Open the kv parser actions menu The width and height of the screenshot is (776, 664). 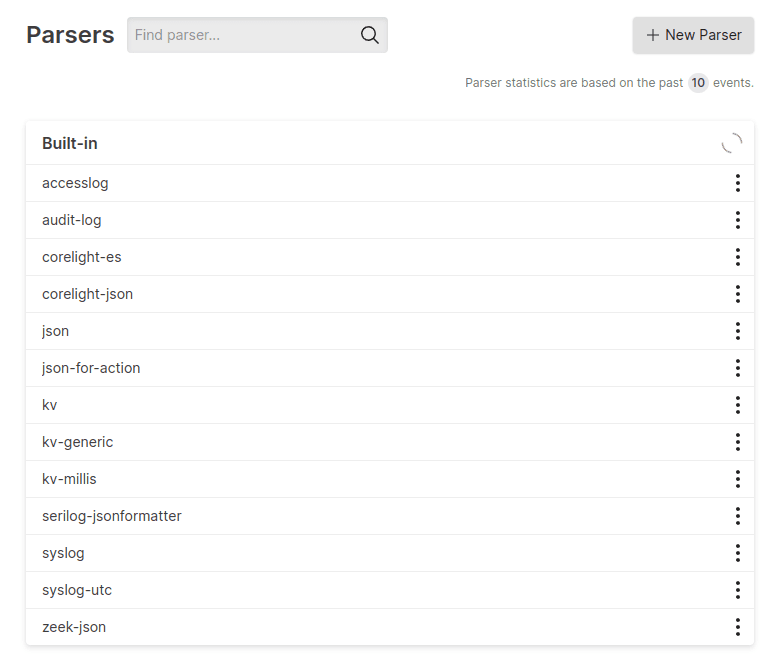[737, 405]
